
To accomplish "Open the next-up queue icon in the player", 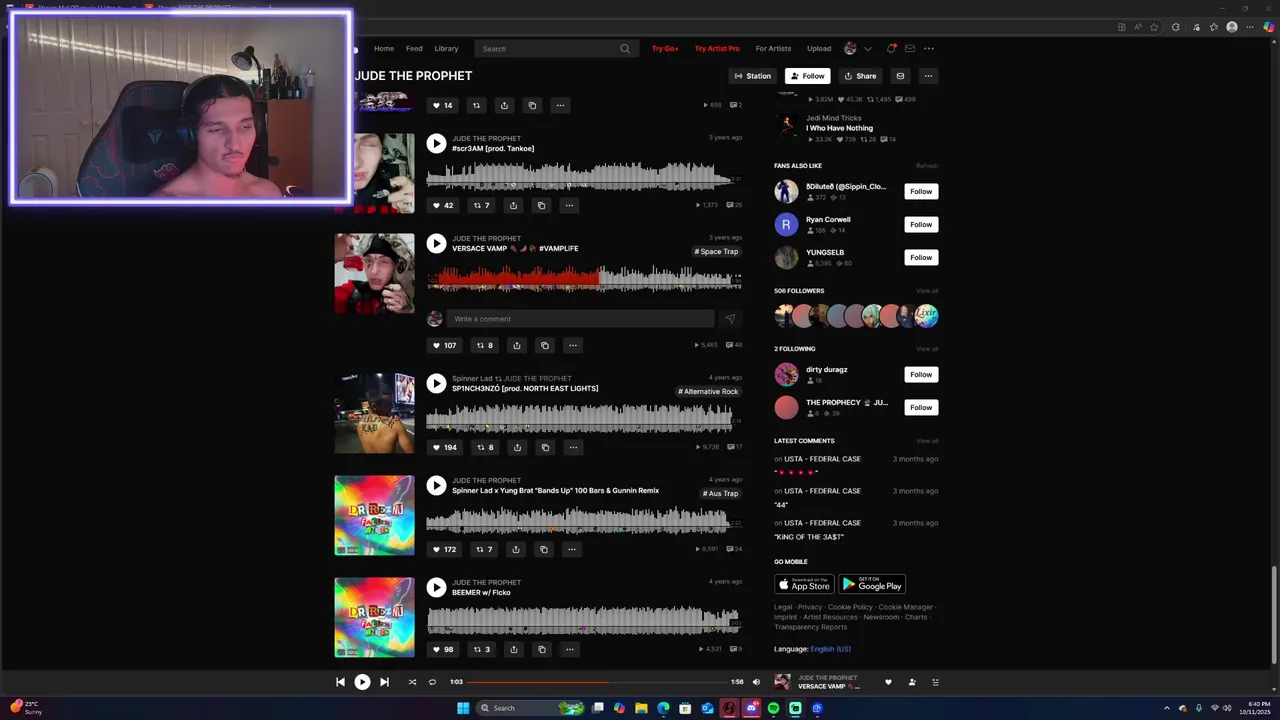I will [936, 682].
